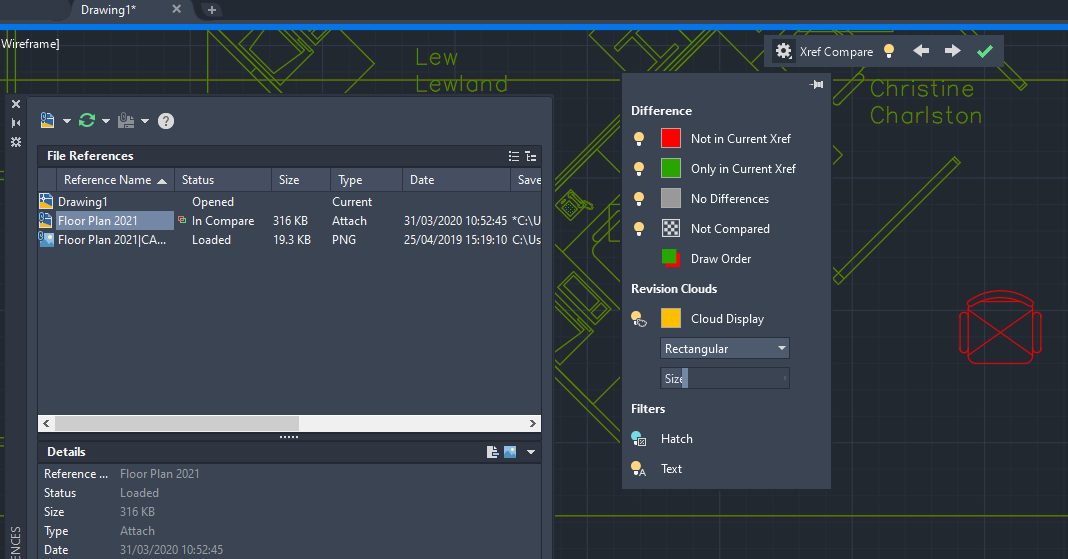Toggle Text filter bulb
1068x559 pixels.
(x=639, y=468)
